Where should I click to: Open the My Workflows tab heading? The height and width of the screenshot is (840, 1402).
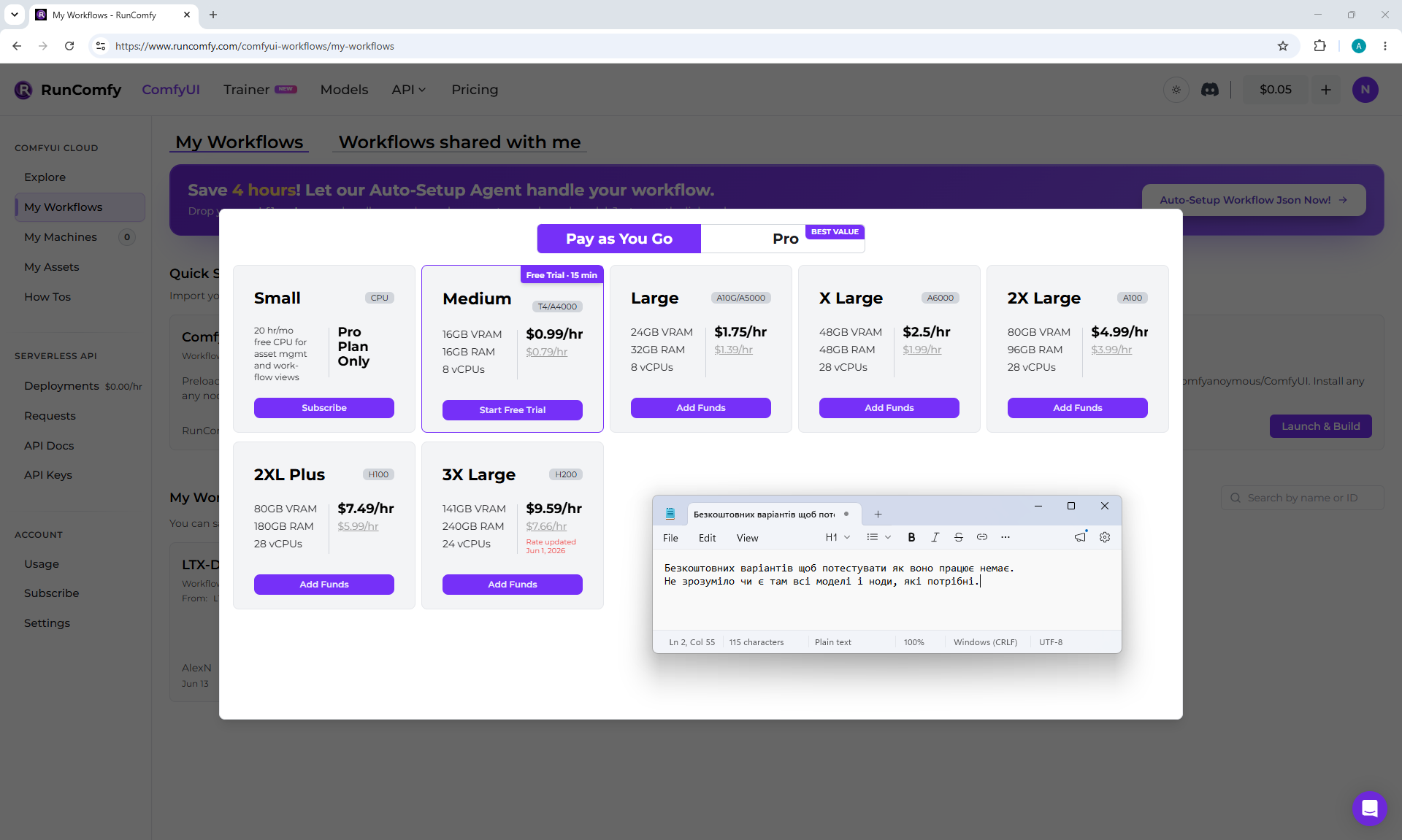point(239,142)
